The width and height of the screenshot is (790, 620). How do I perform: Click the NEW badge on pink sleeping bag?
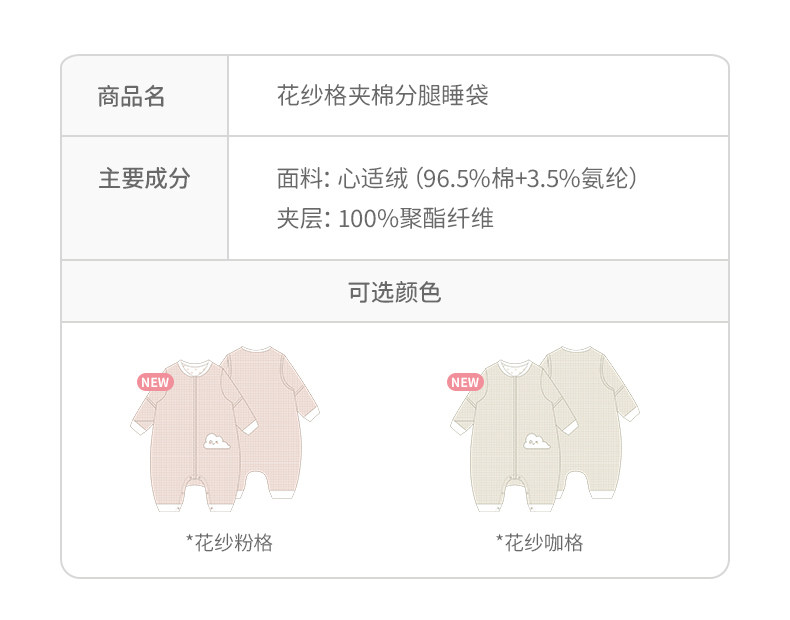click(x=155, y=382)
